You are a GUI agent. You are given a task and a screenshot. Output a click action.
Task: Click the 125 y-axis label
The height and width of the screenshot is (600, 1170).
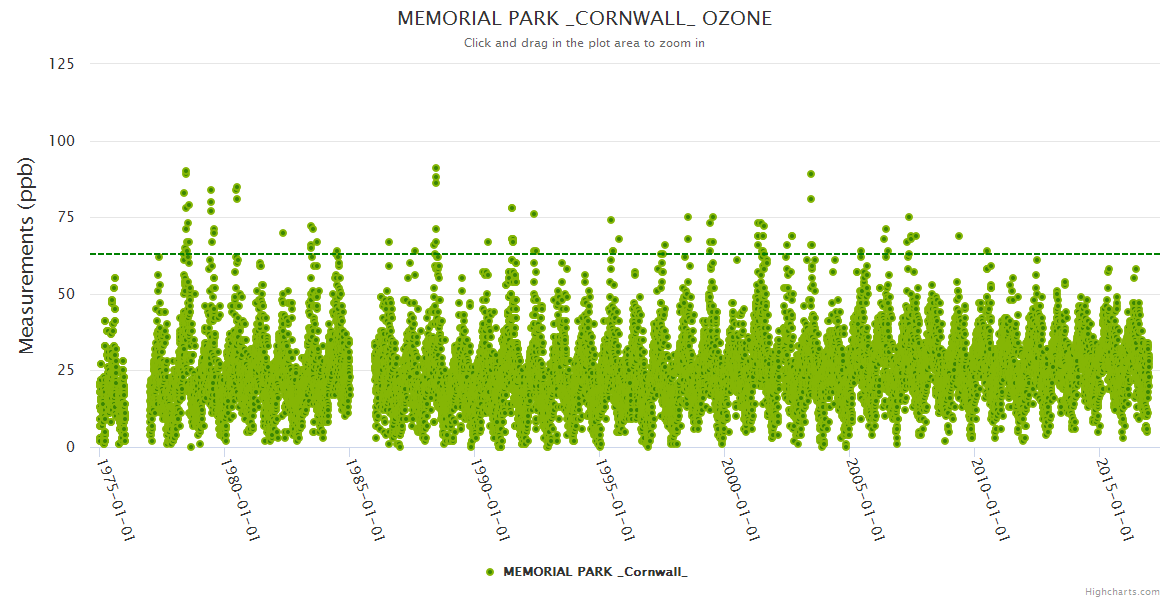point(61,64)
